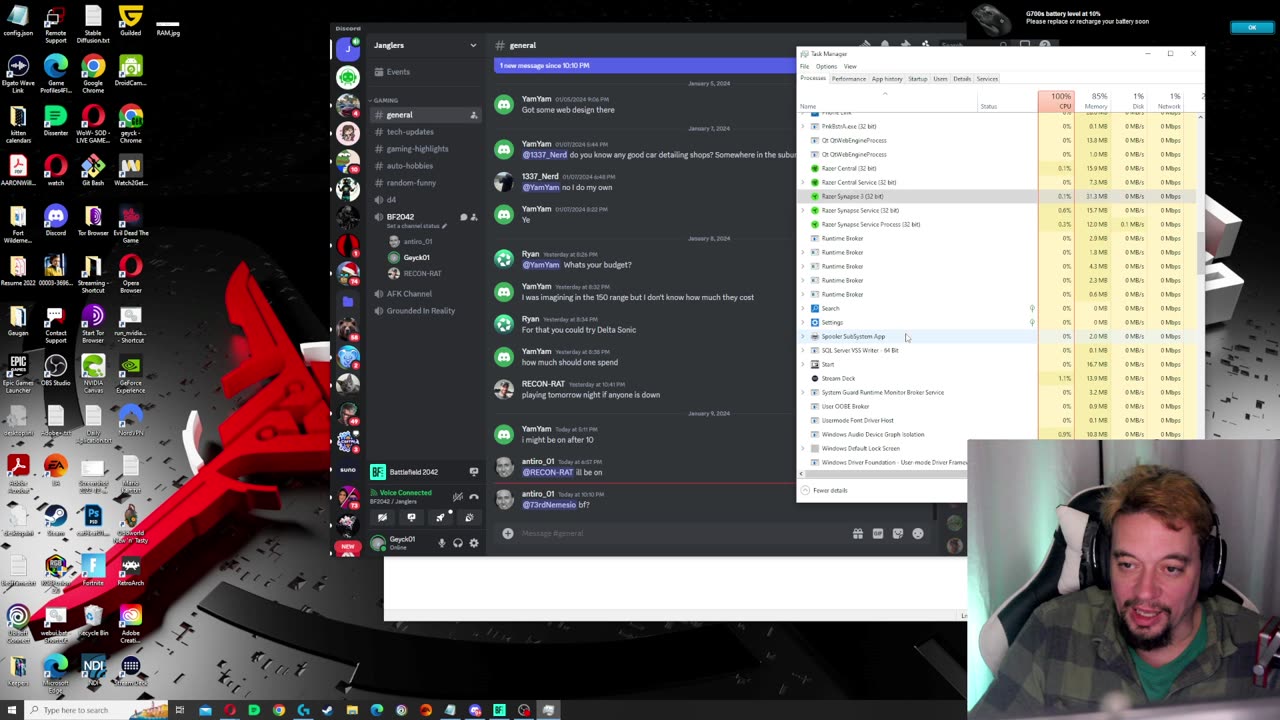Switch to the Users tab in Task Manager
1280x720 pixels.
pyautogui.click(x=940, y=79)
